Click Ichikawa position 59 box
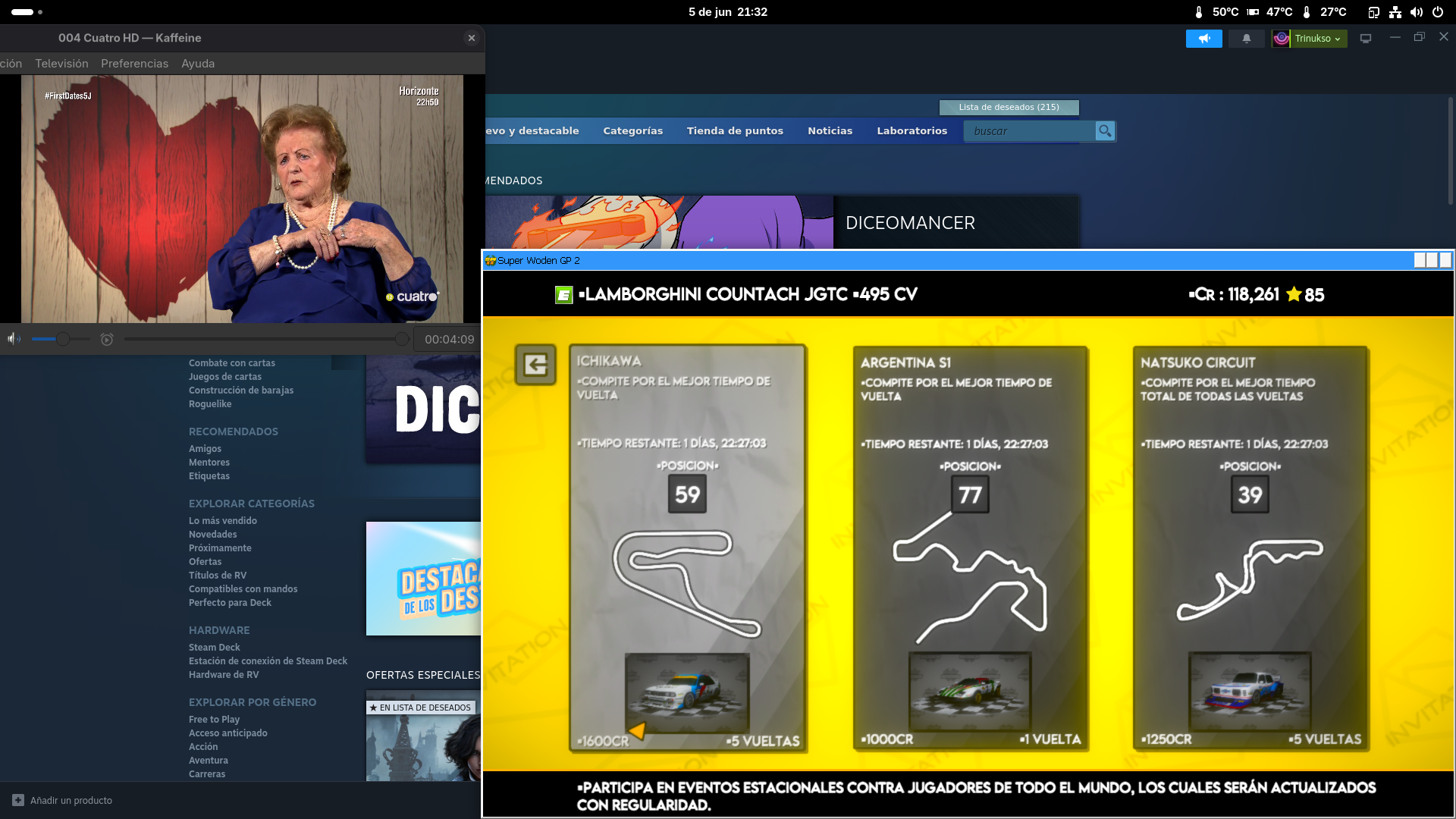 click(687, 494)
